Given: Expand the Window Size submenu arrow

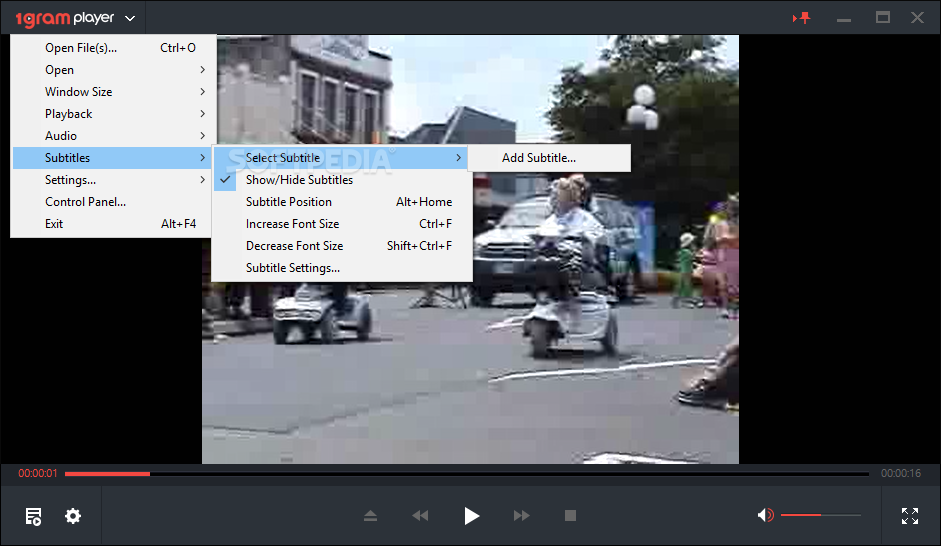Looking at the screenshot, I should (x=203, y=92).
